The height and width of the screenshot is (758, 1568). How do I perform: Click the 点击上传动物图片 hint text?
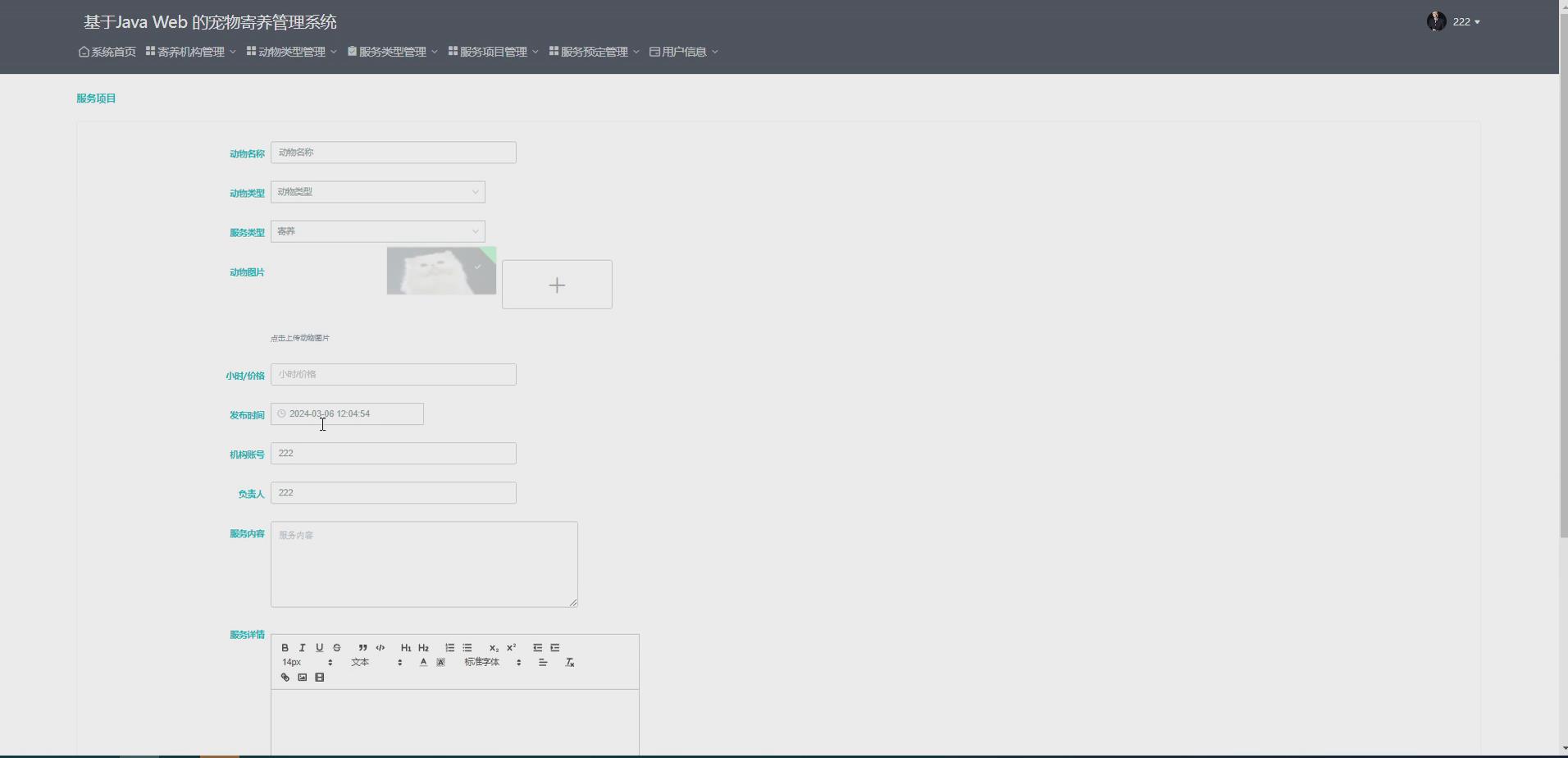[300, 338]
